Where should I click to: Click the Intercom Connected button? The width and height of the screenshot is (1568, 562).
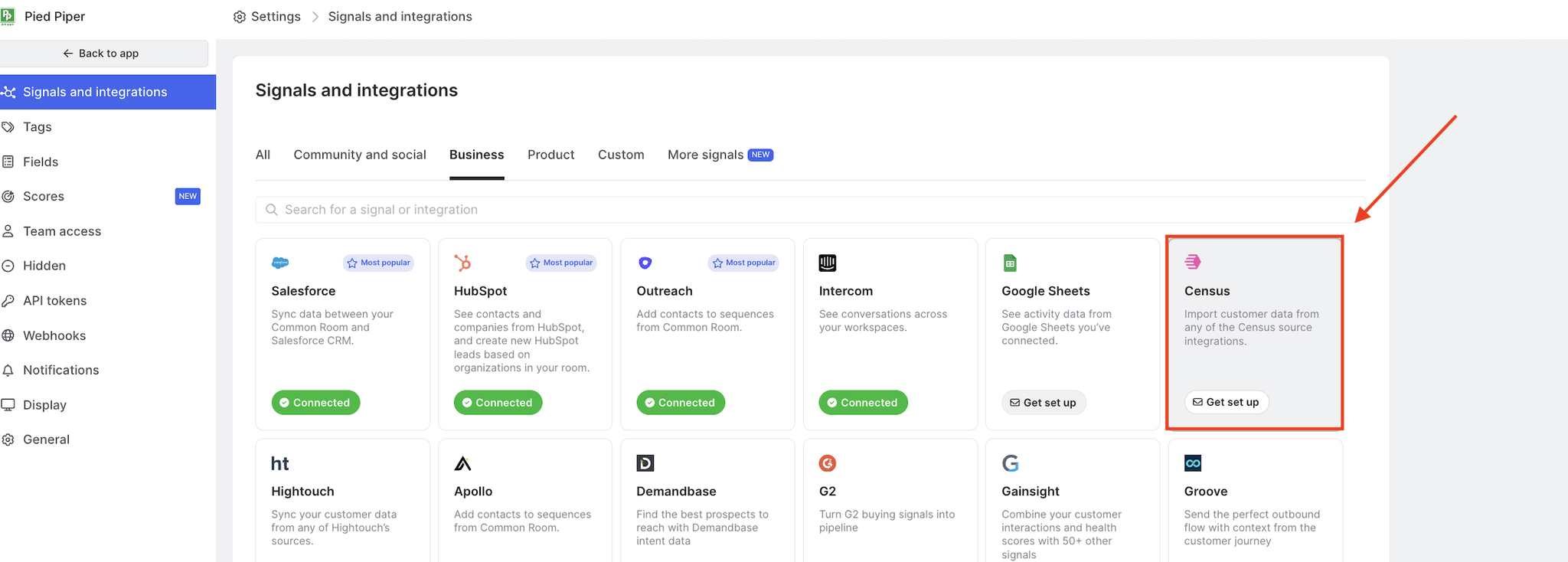(863, 403)
